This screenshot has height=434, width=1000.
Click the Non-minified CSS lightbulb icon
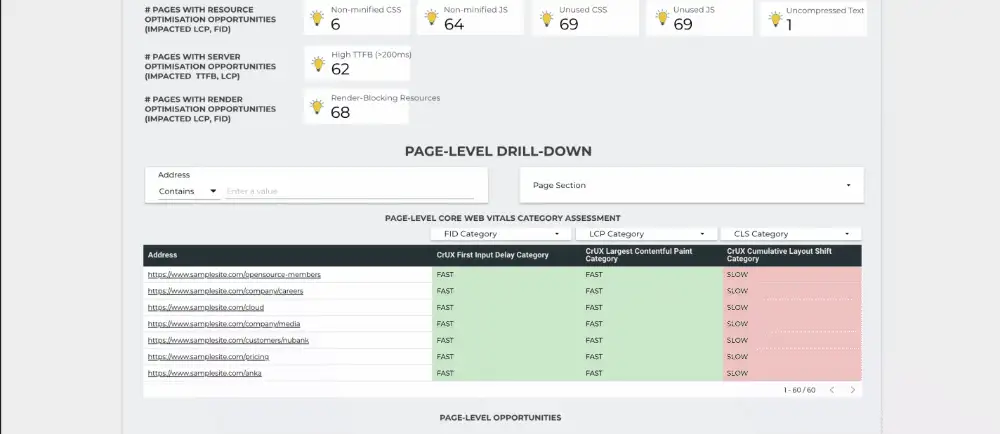pyautogui.click(x=317, y=18)
